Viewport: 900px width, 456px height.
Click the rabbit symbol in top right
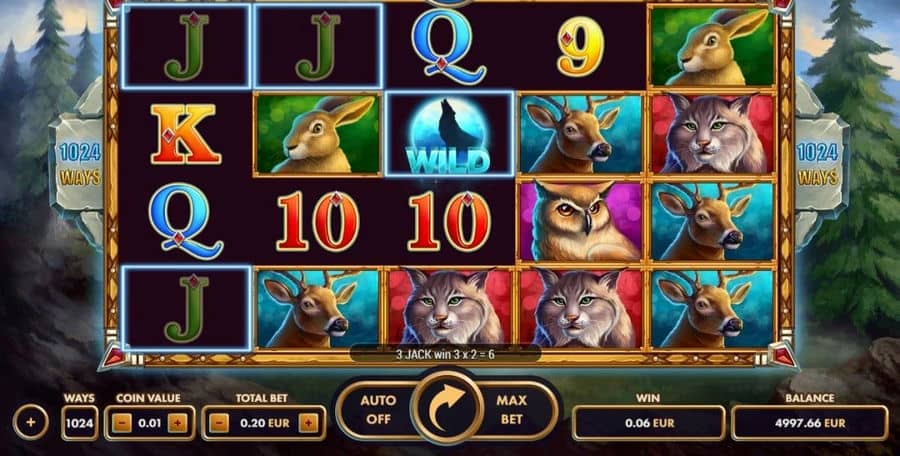[712, 47]
